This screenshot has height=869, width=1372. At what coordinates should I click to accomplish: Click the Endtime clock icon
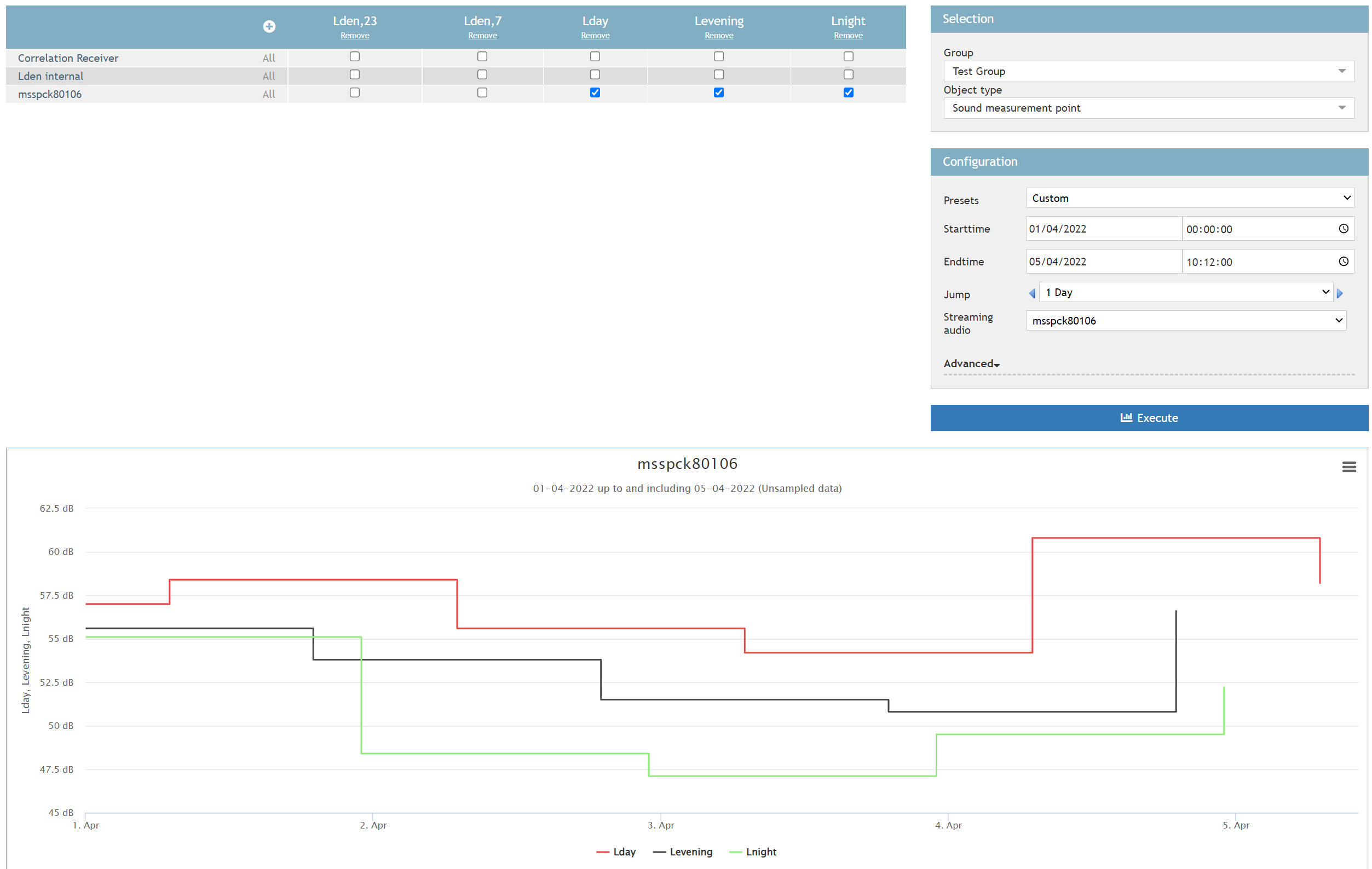coord(1343,262)
